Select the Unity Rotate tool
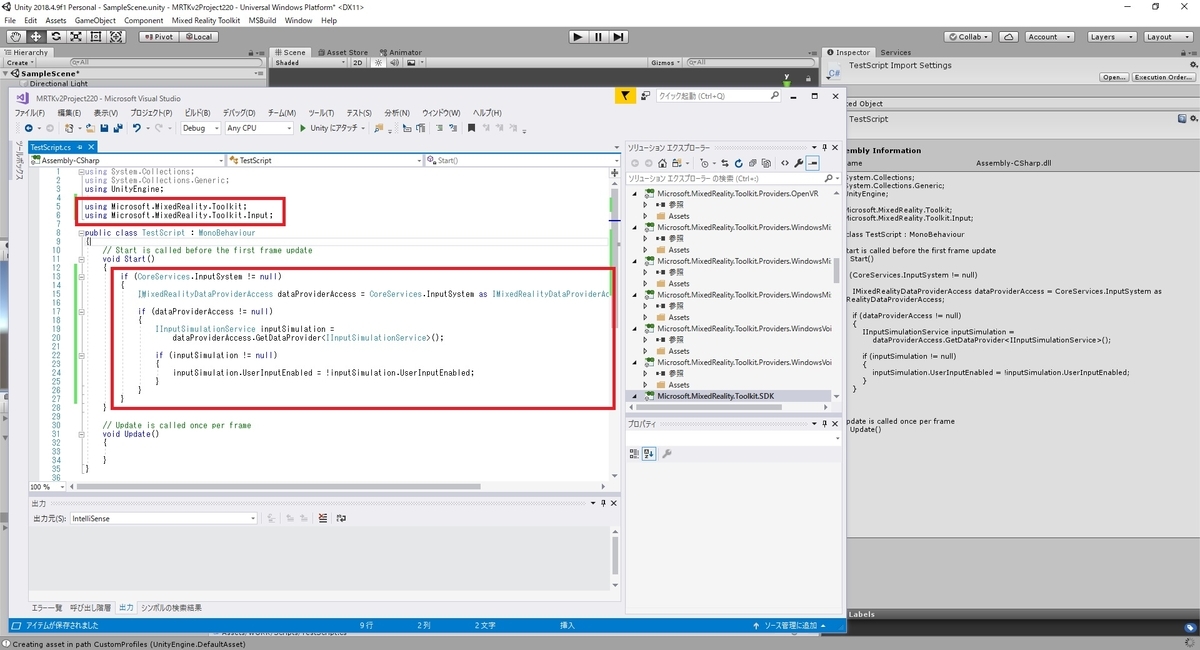Screen dimensions: 1200x650 tap(55, 37)
